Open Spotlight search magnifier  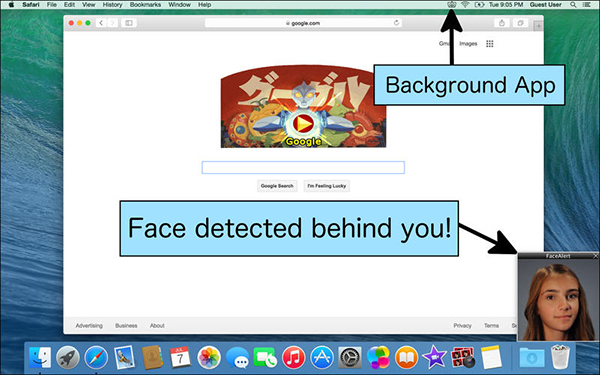click(573, 5)
